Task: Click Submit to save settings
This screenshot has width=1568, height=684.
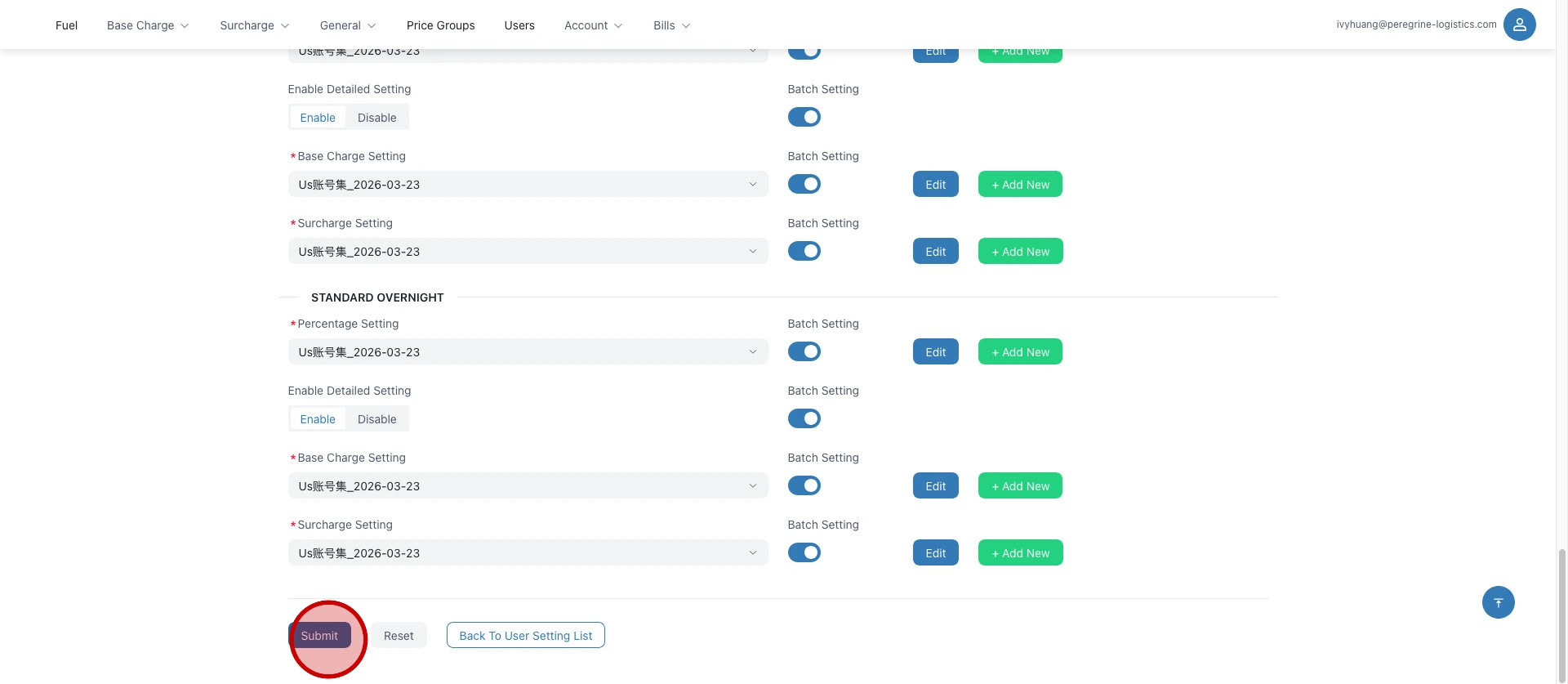Action: pos(319,635)
